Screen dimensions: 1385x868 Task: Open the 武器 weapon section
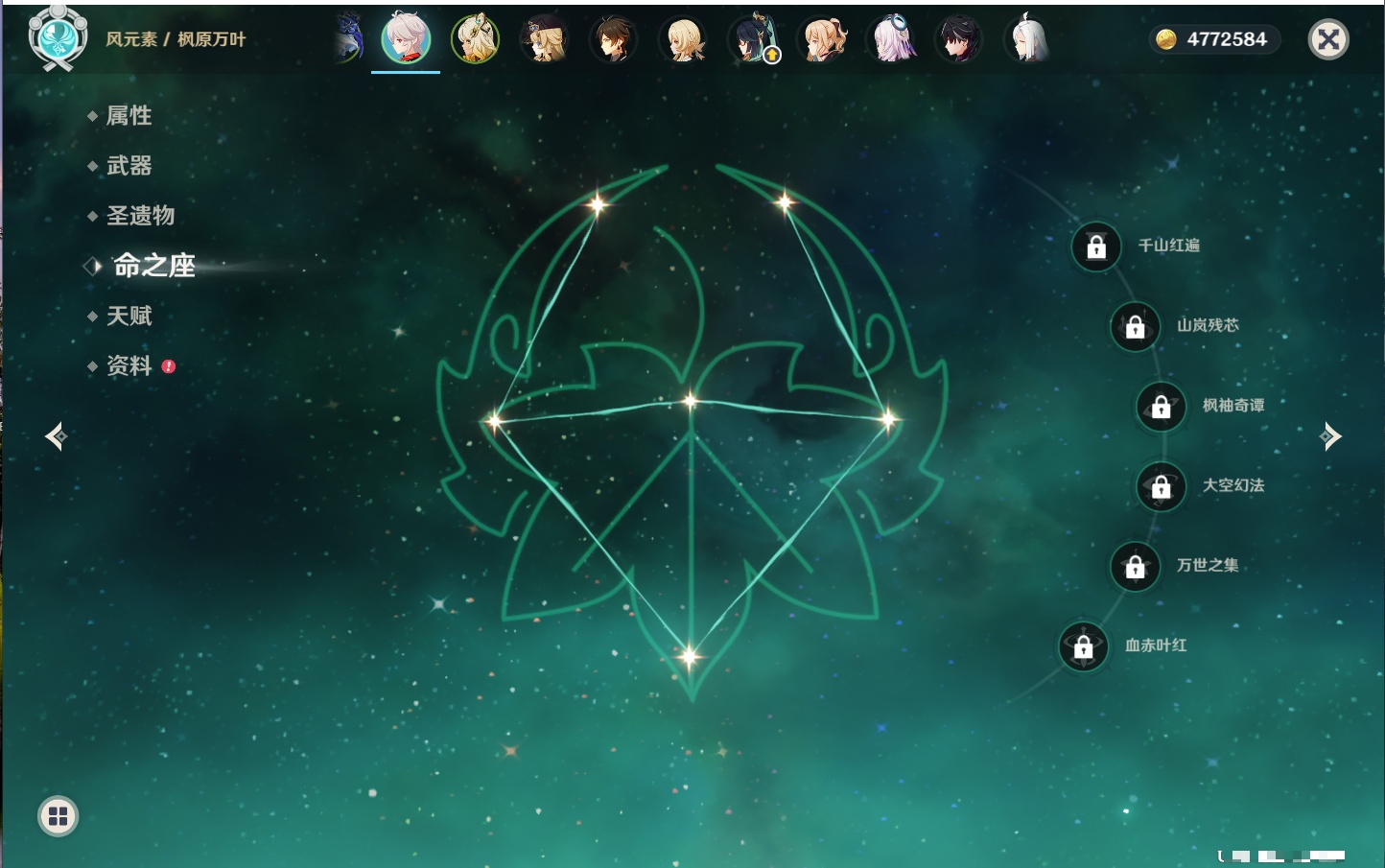(x=129, y=166)
